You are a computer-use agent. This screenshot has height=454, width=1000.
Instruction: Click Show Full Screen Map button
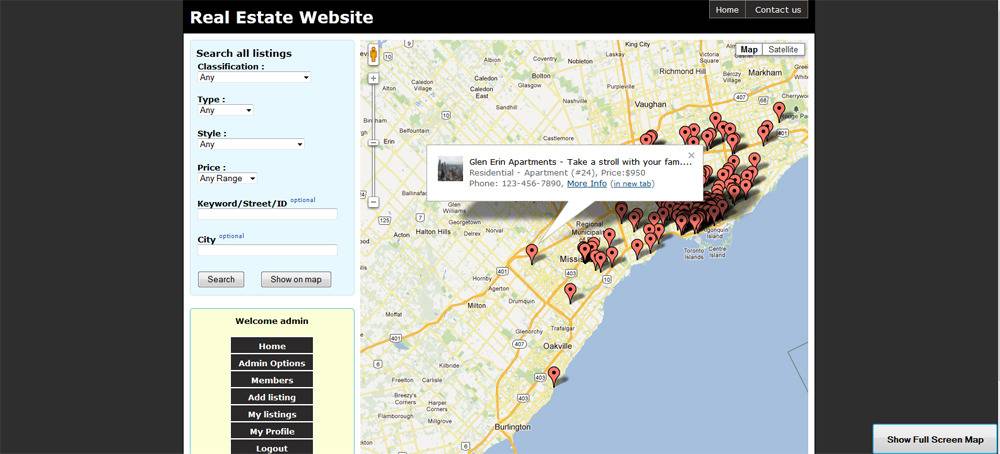(935, 439)
